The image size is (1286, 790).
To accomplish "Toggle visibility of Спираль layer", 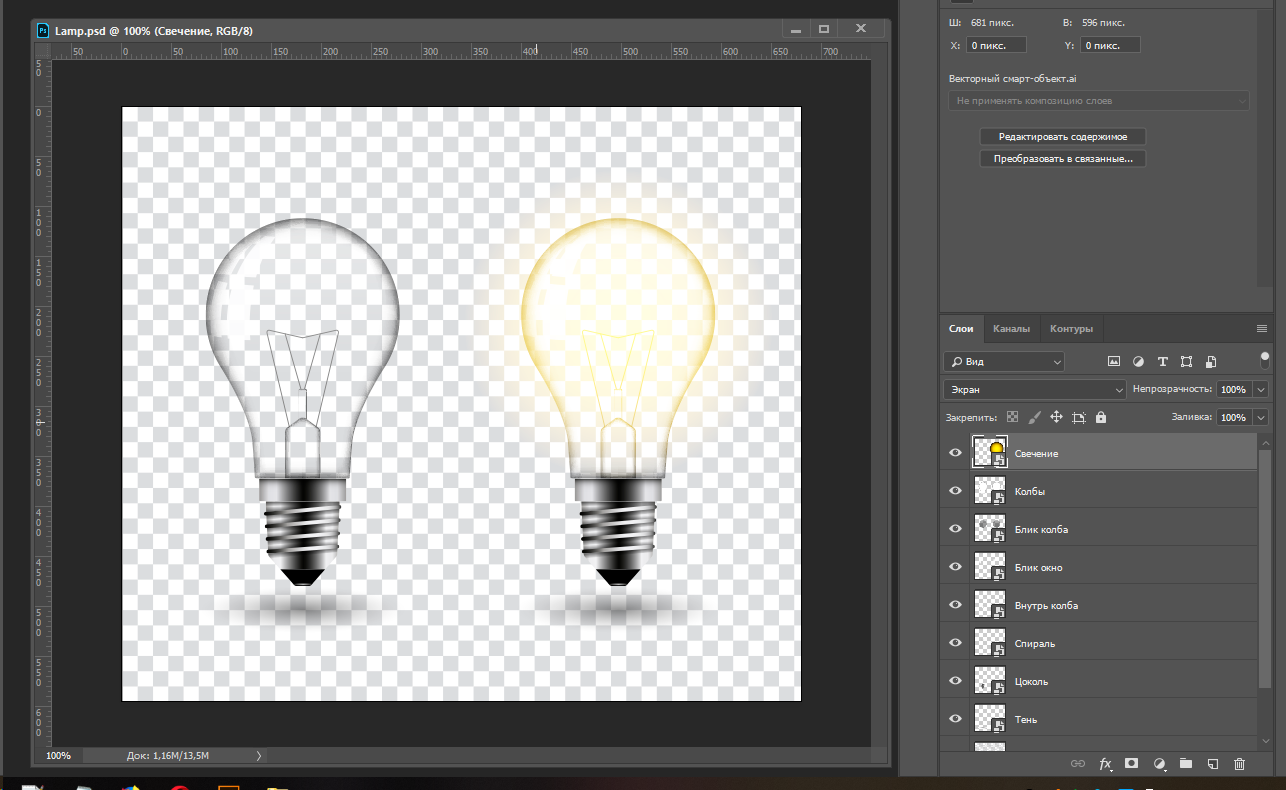I will 955,643.
